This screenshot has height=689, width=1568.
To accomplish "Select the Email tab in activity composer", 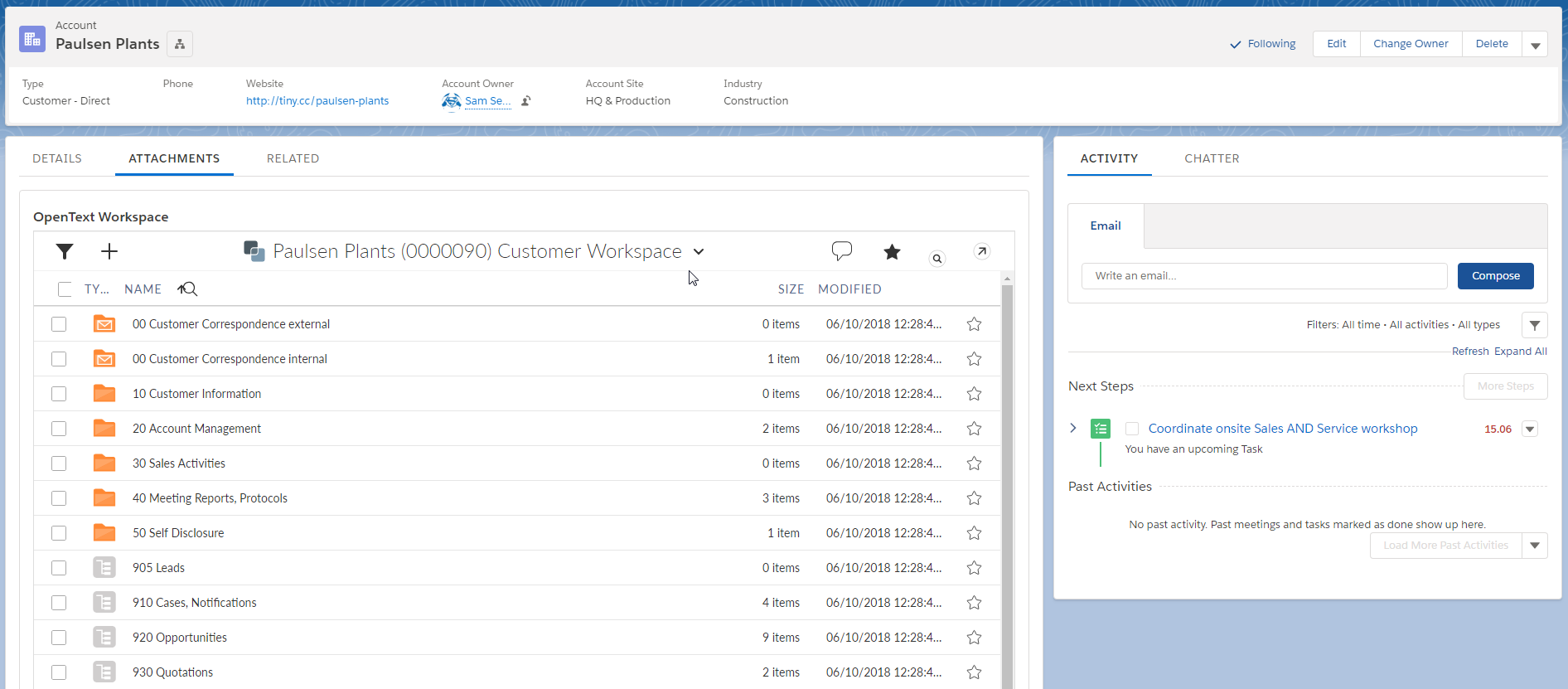I will pyautogui.click(x=1106, y=226).
